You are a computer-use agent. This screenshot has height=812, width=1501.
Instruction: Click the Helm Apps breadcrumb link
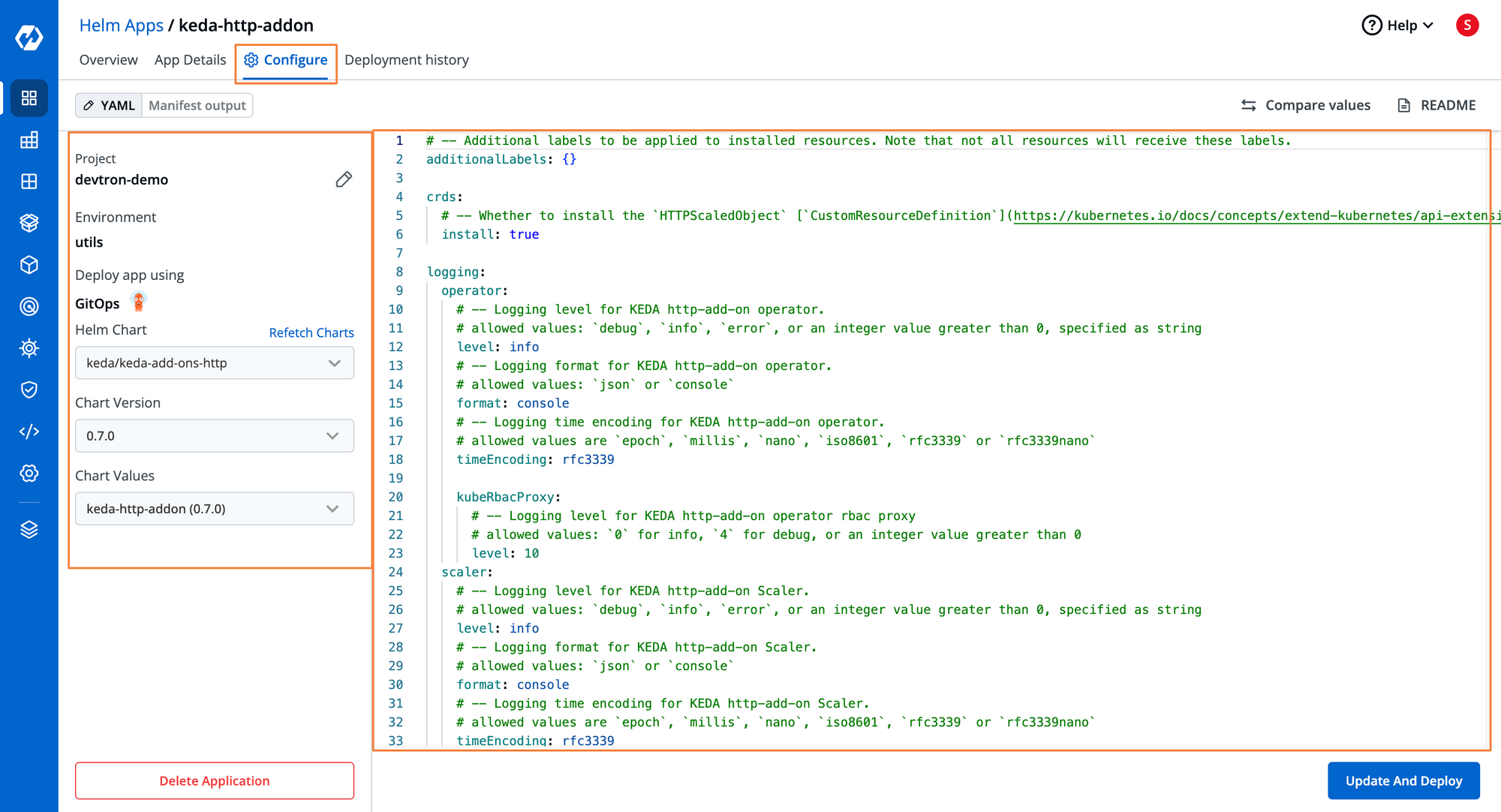click(x=122, y=26)
